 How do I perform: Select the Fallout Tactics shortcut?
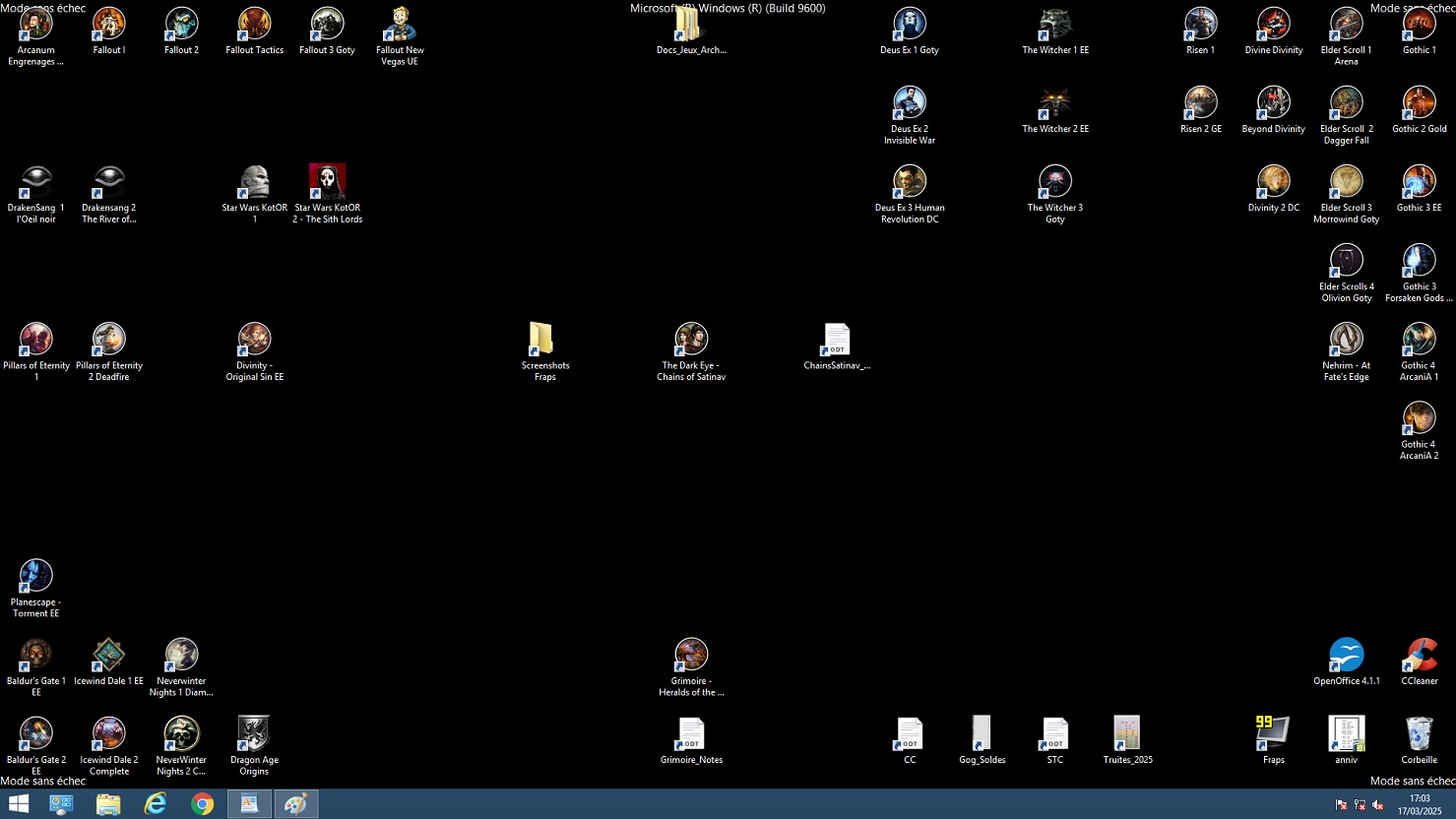click(255, 24)
